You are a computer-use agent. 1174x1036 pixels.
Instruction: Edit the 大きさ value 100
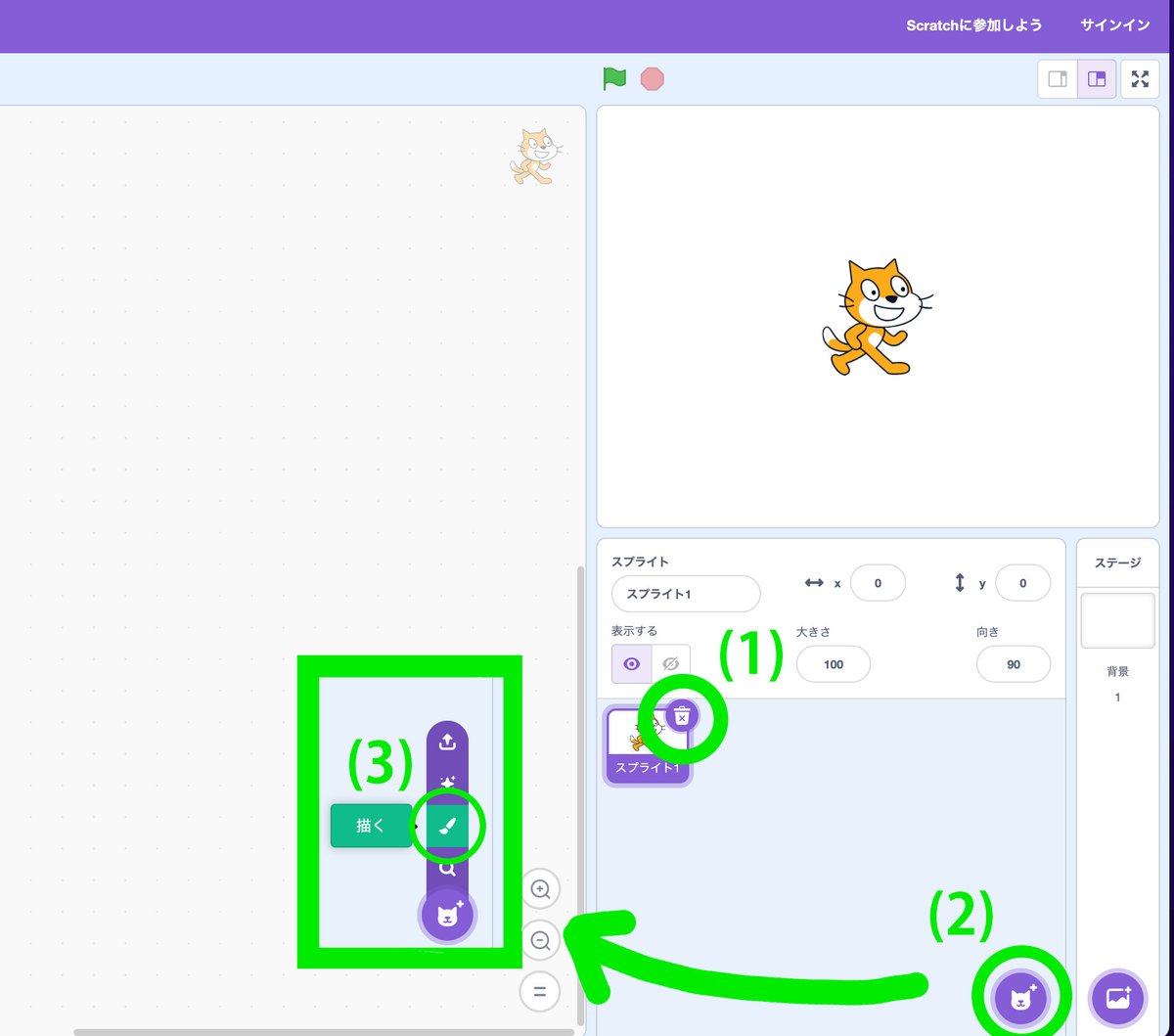point(834,664)
